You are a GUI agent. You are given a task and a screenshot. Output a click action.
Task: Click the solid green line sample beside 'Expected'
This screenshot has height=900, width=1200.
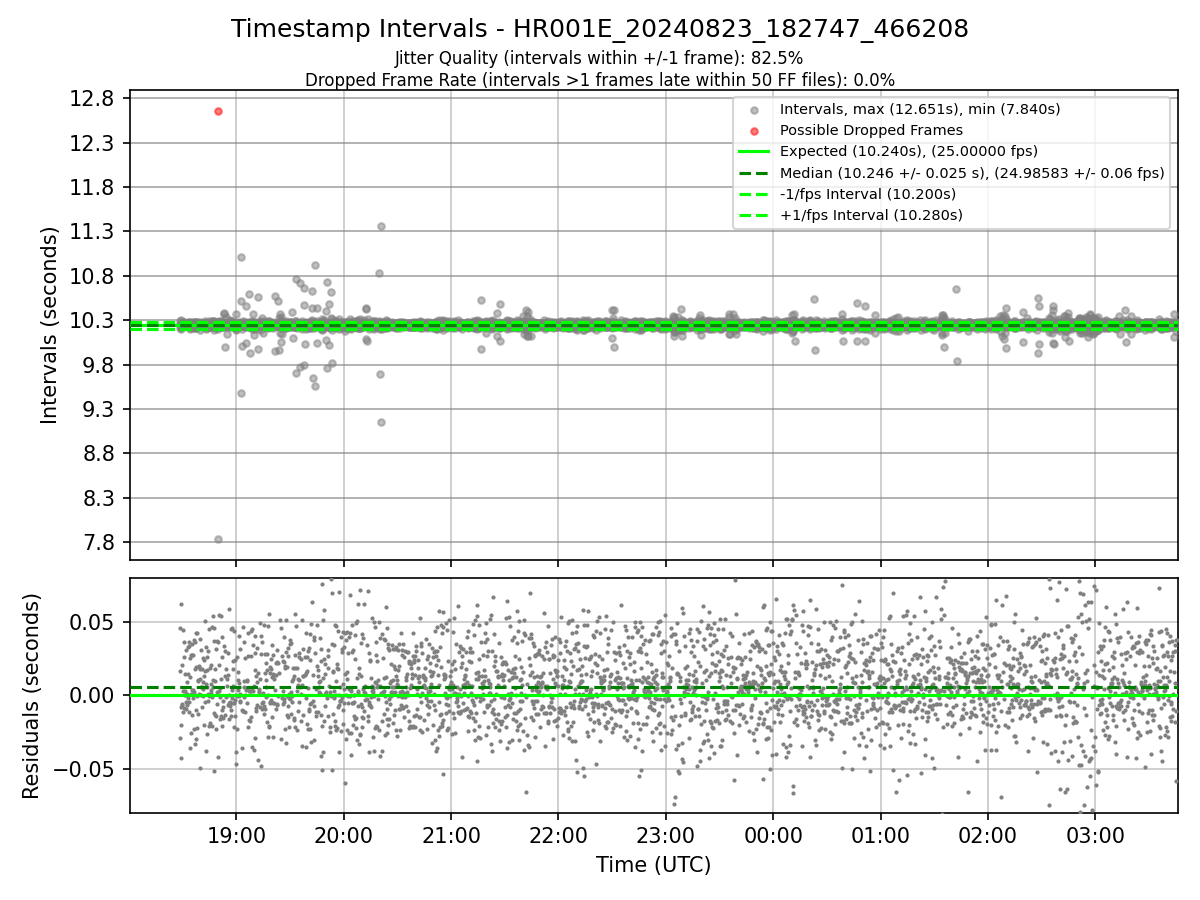754,152
